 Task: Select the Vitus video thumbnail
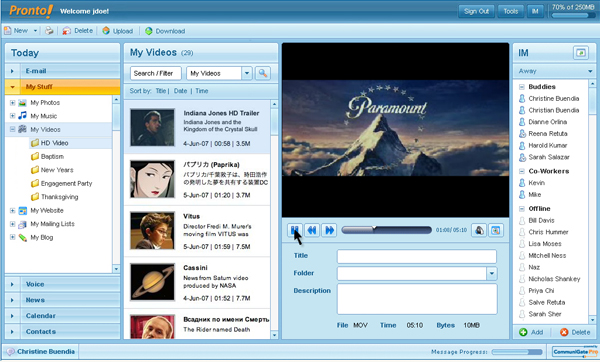(152, 230)
